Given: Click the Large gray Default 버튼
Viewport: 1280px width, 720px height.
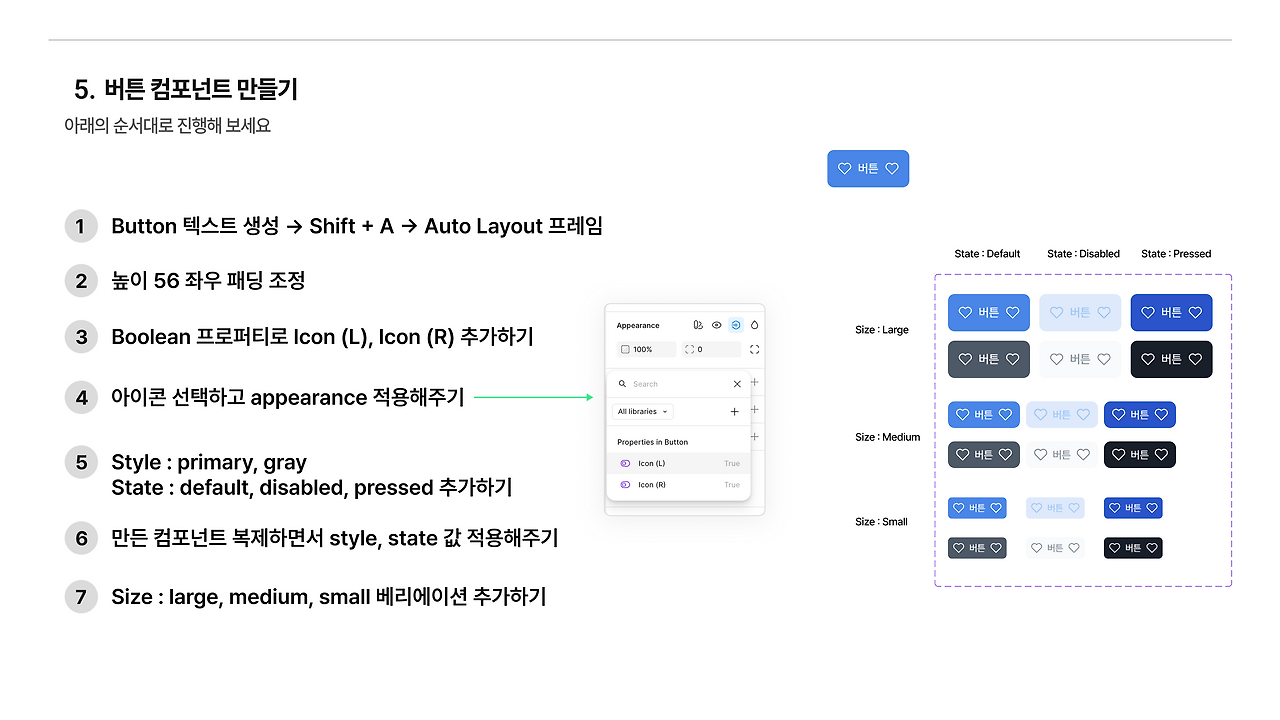Looking at the screenshot, I should point(989,359).
